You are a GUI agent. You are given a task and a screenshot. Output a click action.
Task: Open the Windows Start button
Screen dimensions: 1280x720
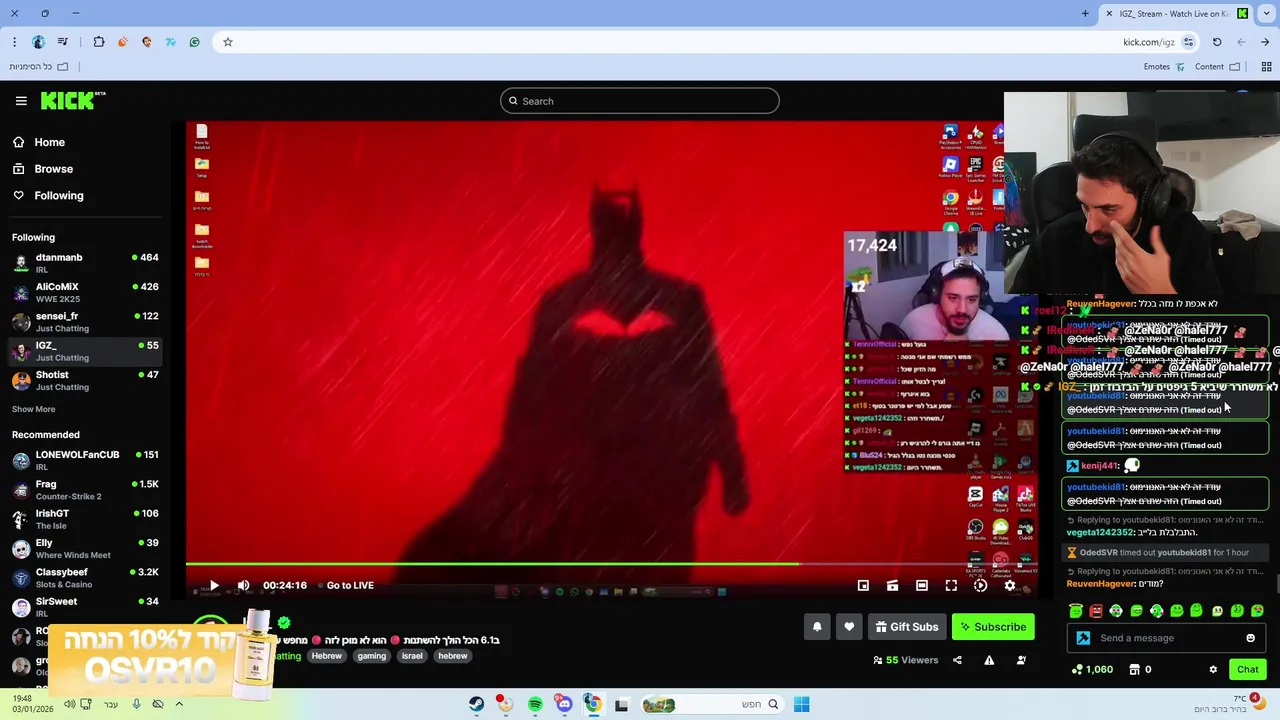[801, 704]
